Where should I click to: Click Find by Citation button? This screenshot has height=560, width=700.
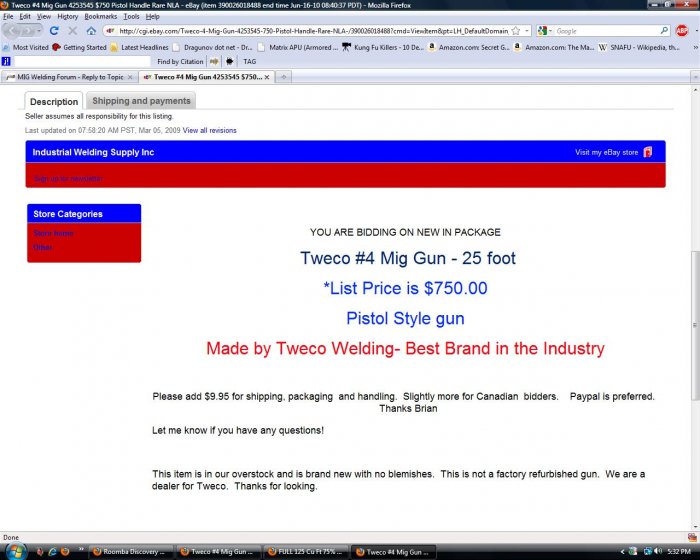180,62
